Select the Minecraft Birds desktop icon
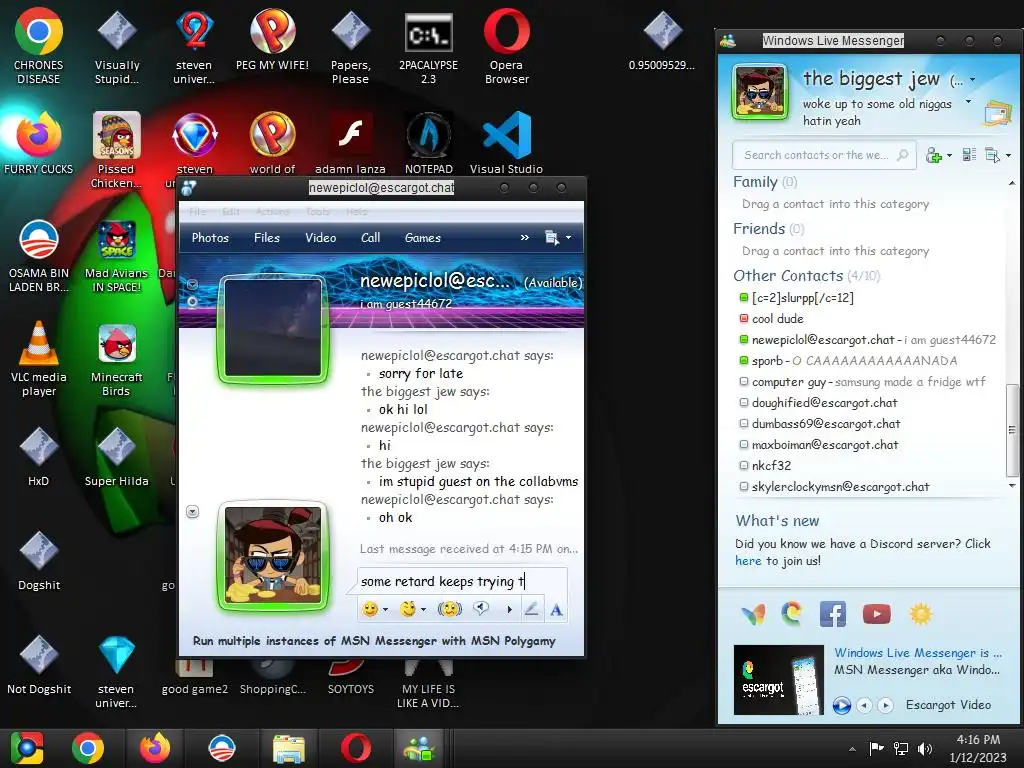 click(116, 359)
